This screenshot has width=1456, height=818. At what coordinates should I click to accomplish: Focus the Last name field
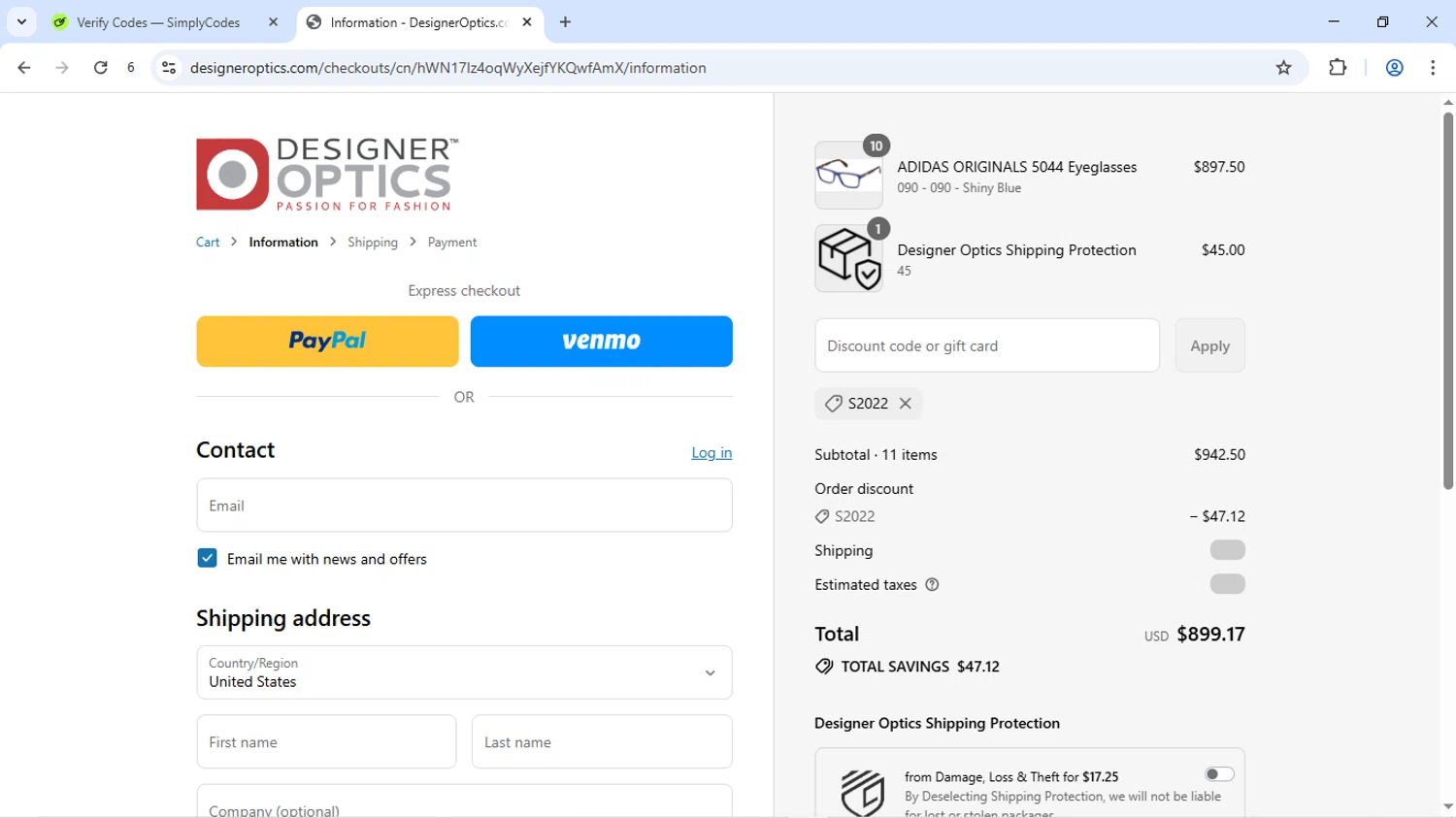(x=602, y=741)
